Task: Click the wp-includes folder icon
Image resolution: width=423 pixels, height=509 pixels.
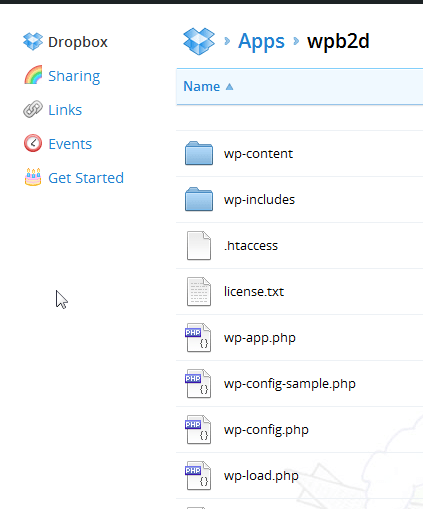Action: pyautogui.click(x=199, y=199)
